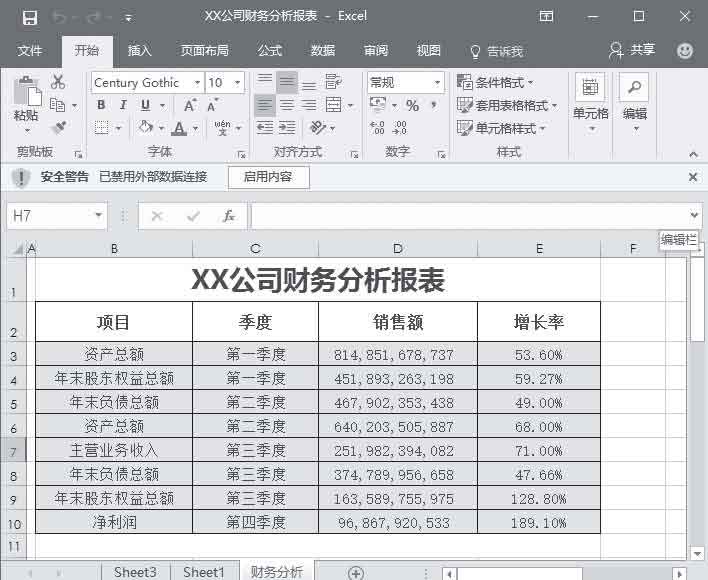Decrease indent

tap(265, 128)
